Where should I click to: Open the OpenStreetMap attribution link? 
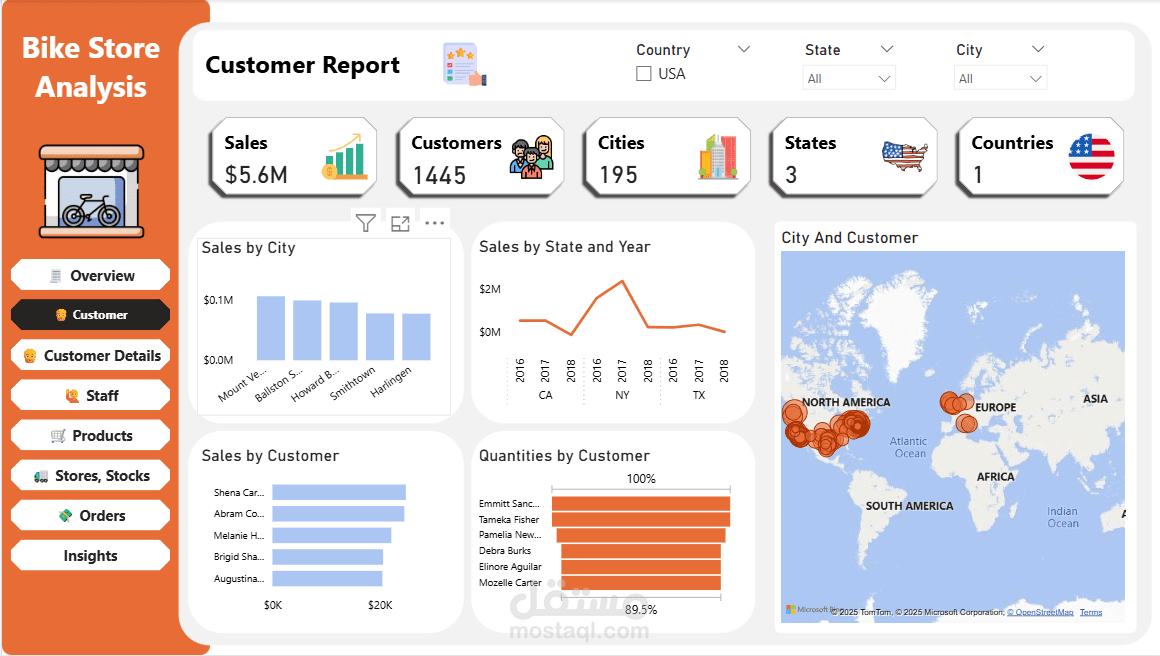(x=1040, y=612)
